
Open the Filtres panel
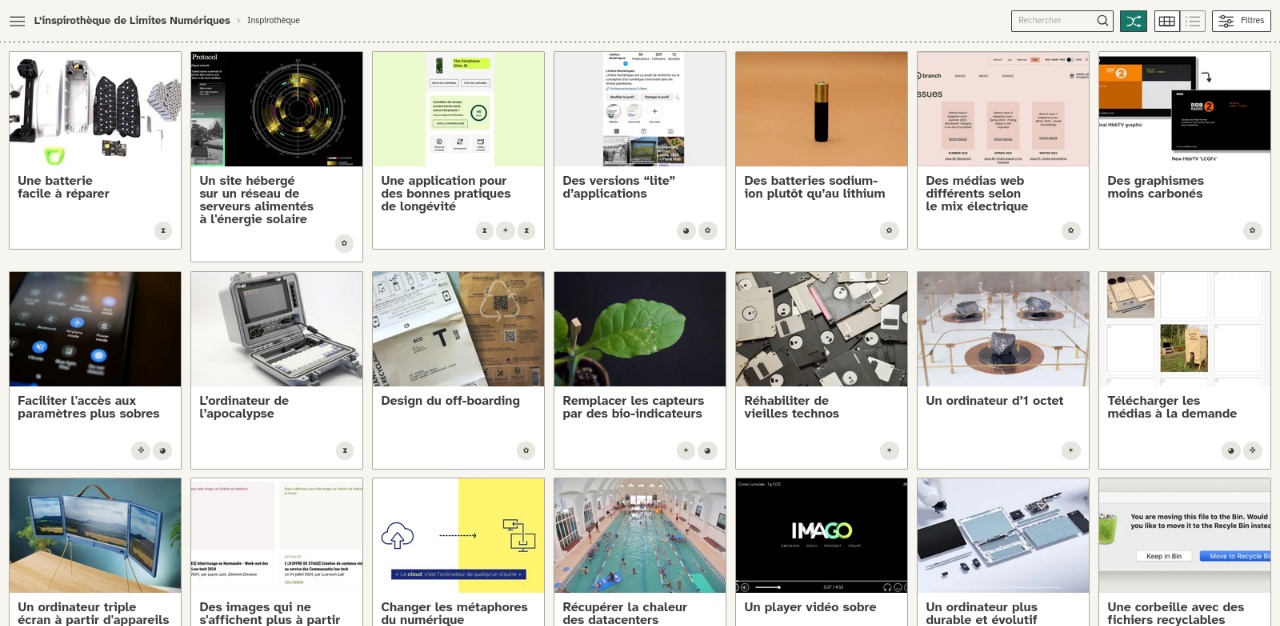click(x=1241, y=21)
